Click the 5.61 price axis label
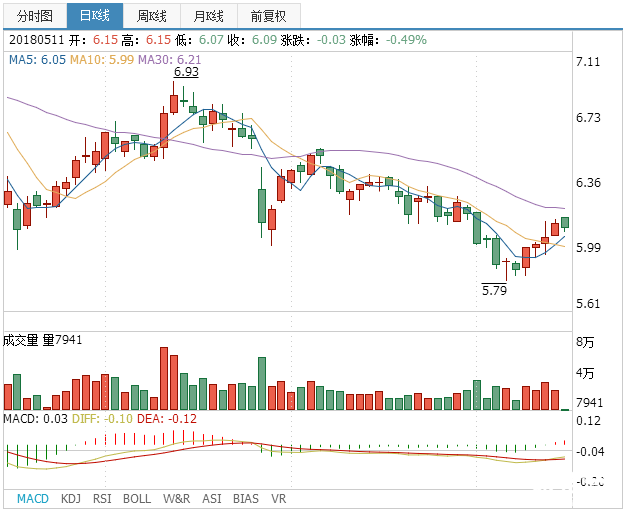 point(588,303)
